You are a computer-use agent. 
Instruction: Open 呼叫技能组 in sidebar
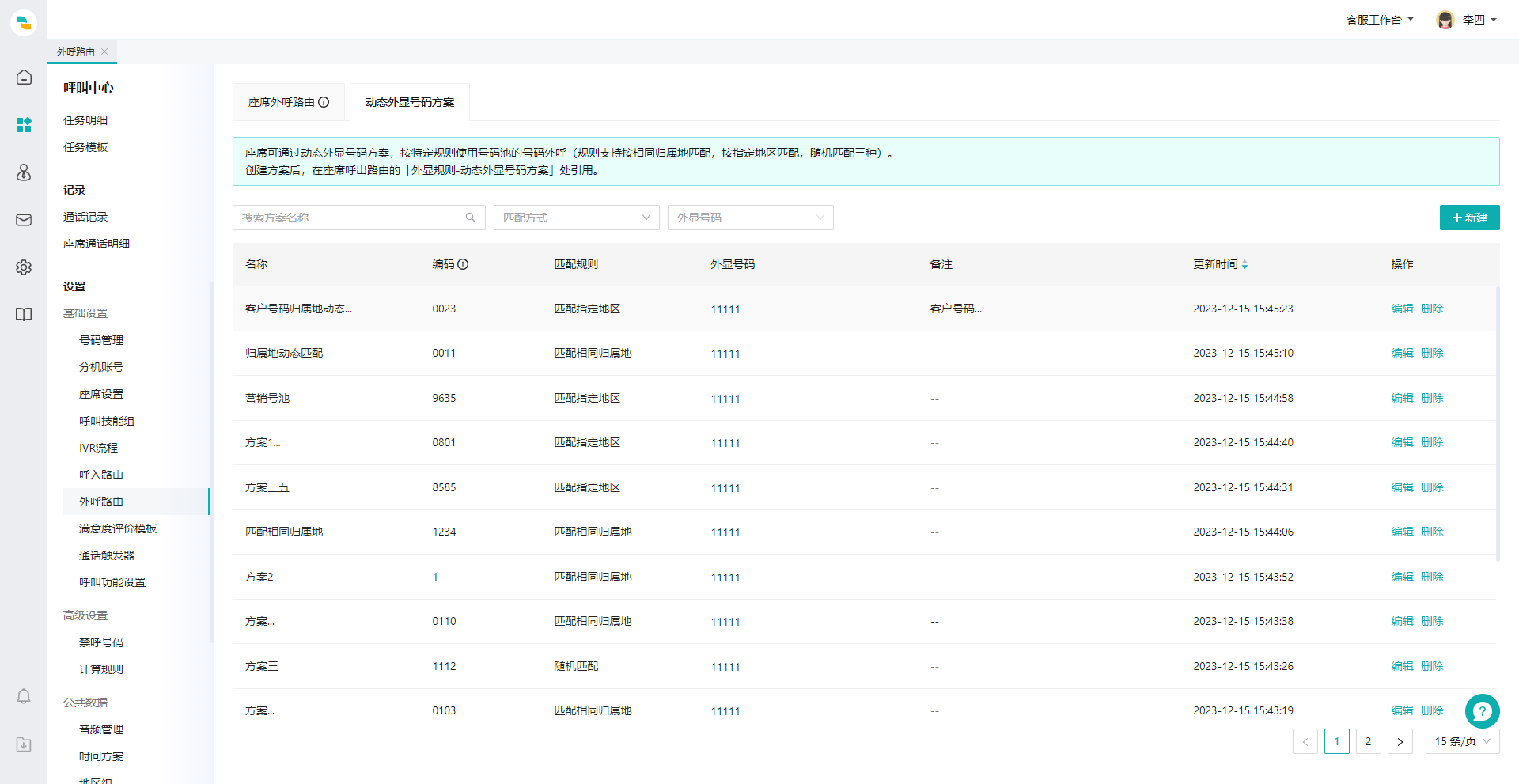[107, 421]
